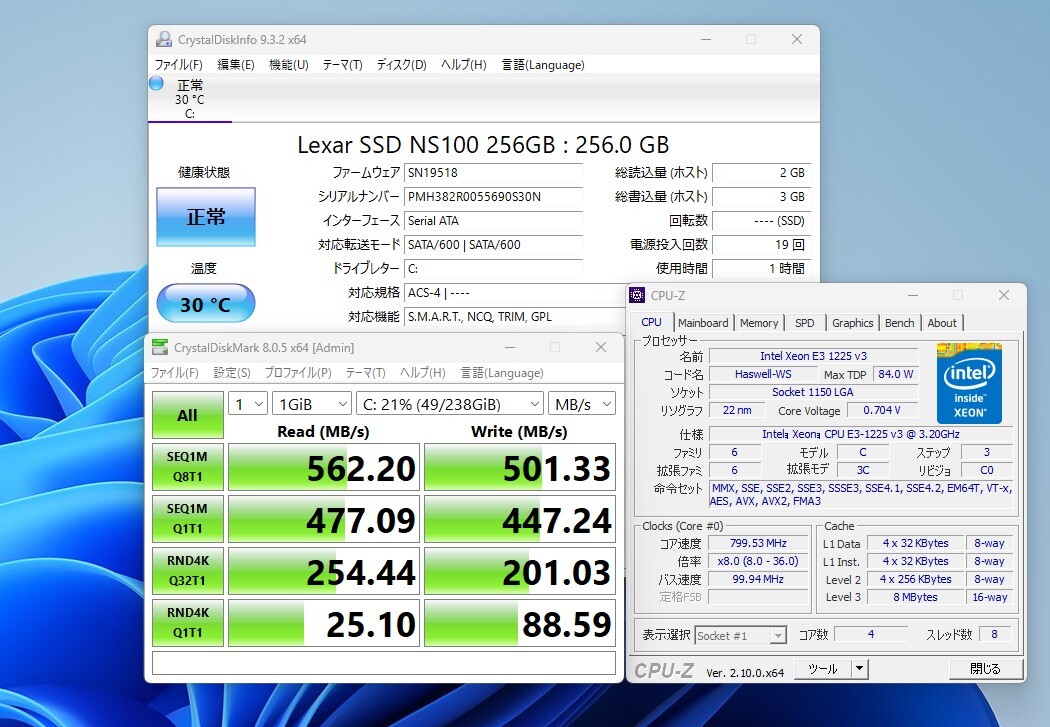Click the blue disk status circle for drive C:
Image resolution: width=1050 pixels, height=727 pixels.
[x=156, y=84]
